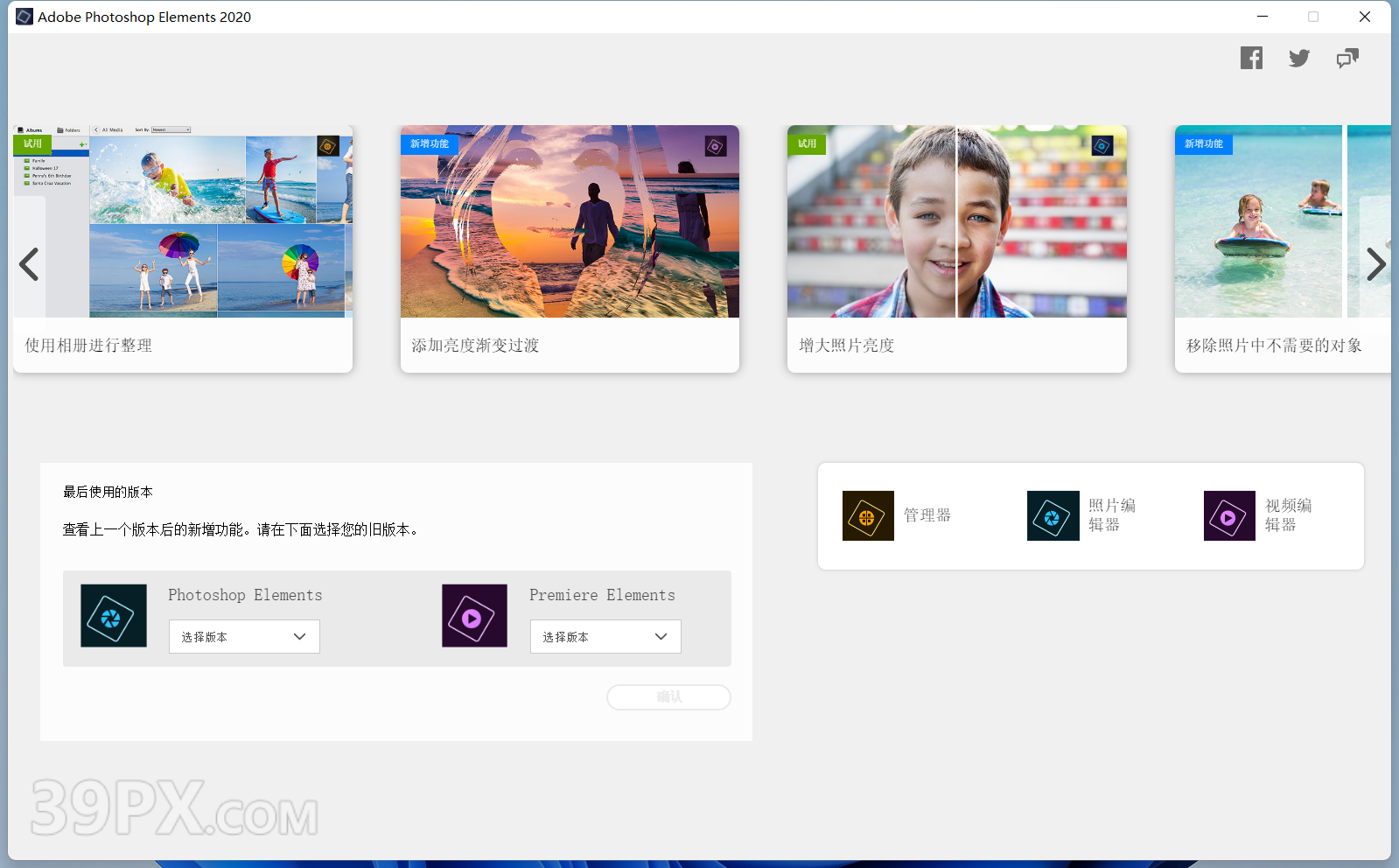Click the 使用相册进行整理 caption

point(88,346)
